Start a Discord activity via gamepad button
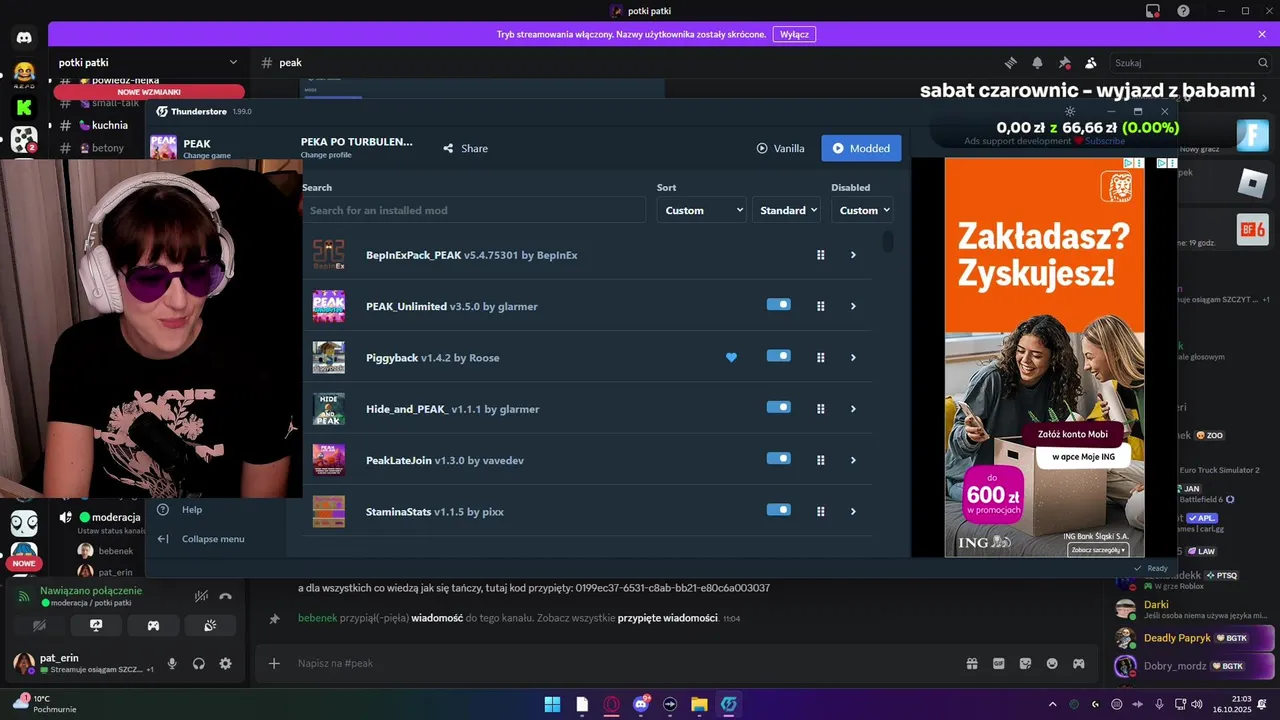Image resolution: width=1280 pixels, height=720 pixels. point(153,625)
